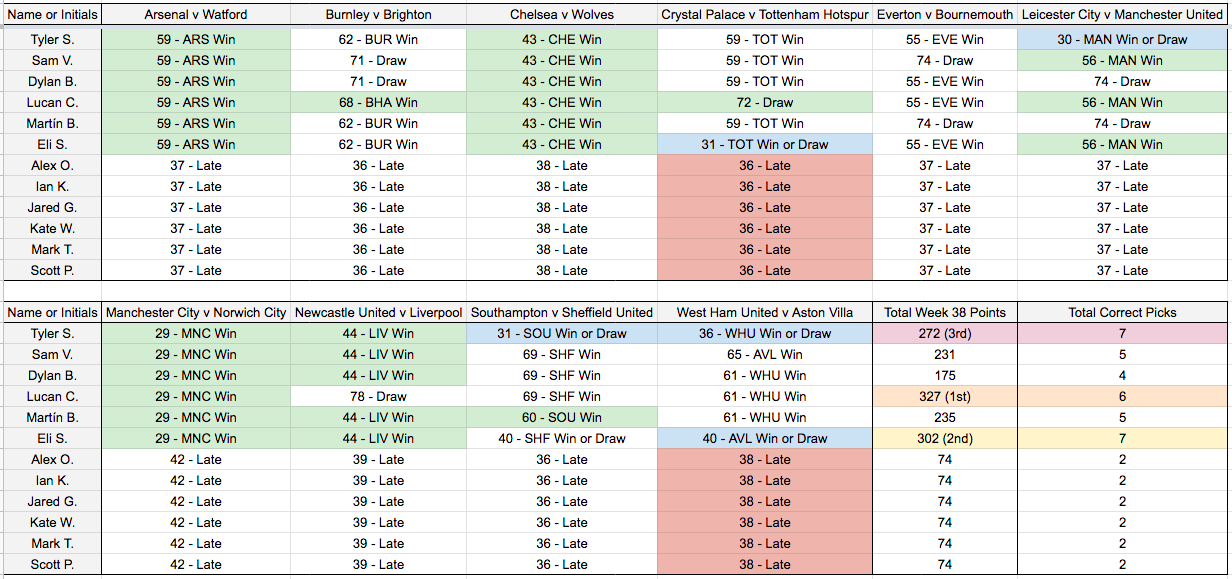Select the Total Week 38 Points header
Image resolution: width=1232 pixels, height=579 pixels.
pyautogui.click(x=945, y=312)
